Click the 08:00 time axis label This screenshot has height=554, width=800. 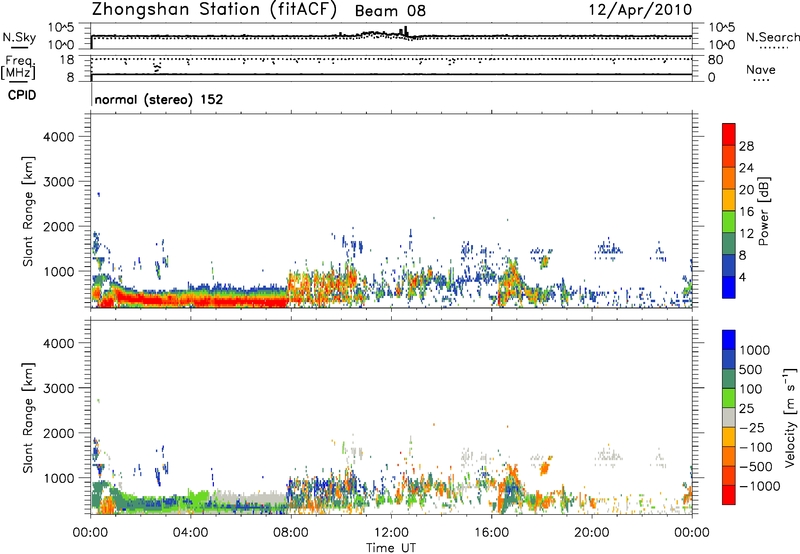(291, 533)
